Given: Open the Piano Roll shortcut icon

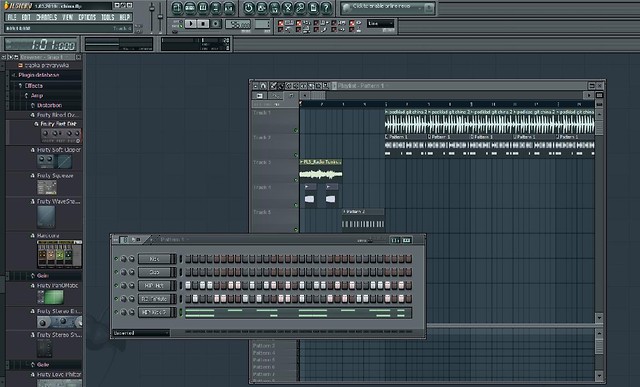Looking at the screenshot, I should tap(203, 8).
